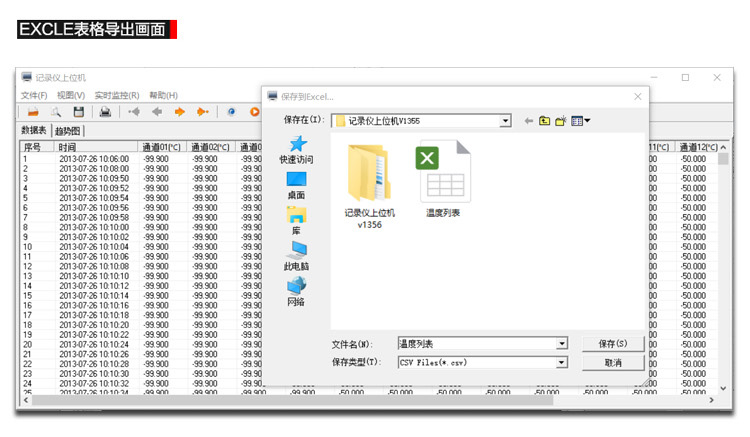Click the floppy disk save icon

pyautogui.click(x=78, y=112)
